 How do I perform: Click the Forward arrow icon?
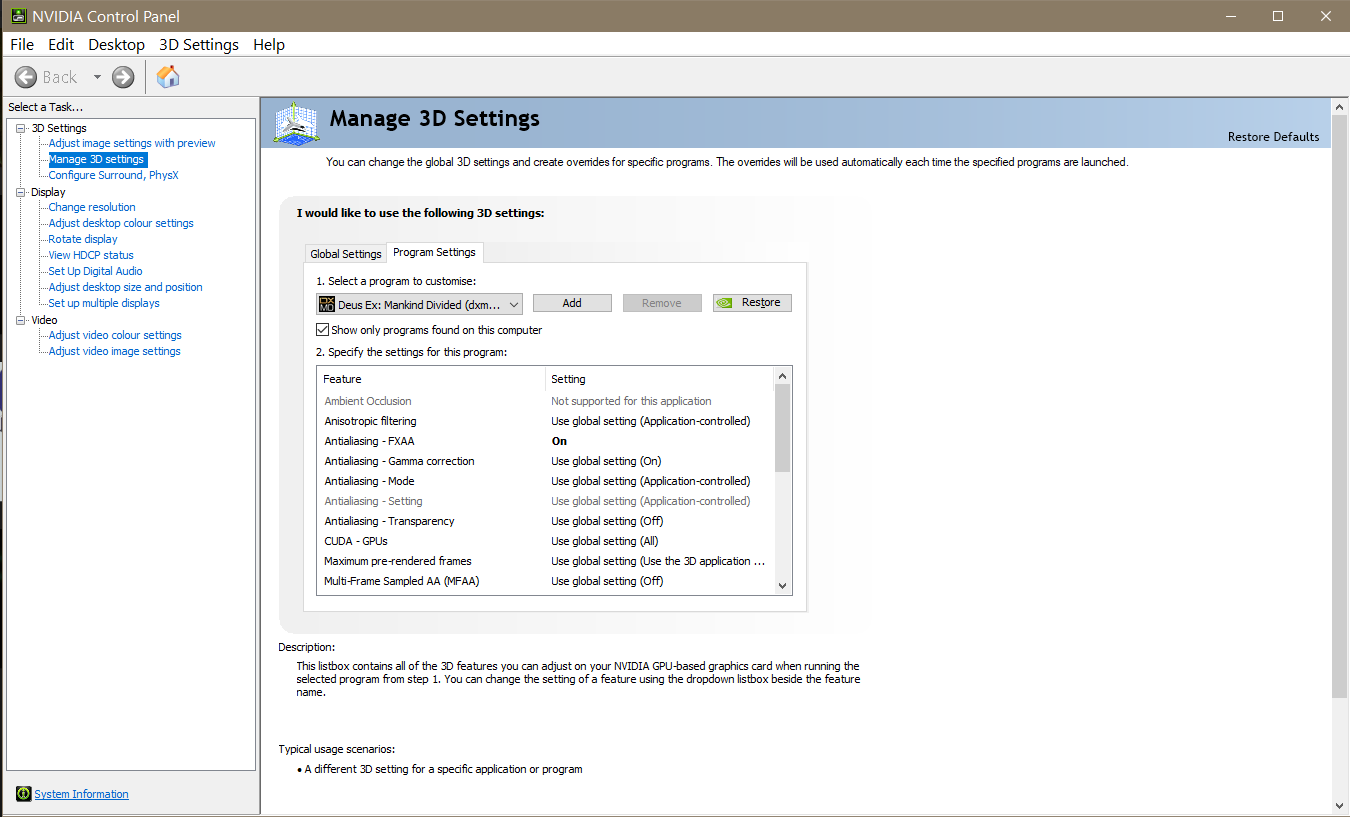pos(123,77)
